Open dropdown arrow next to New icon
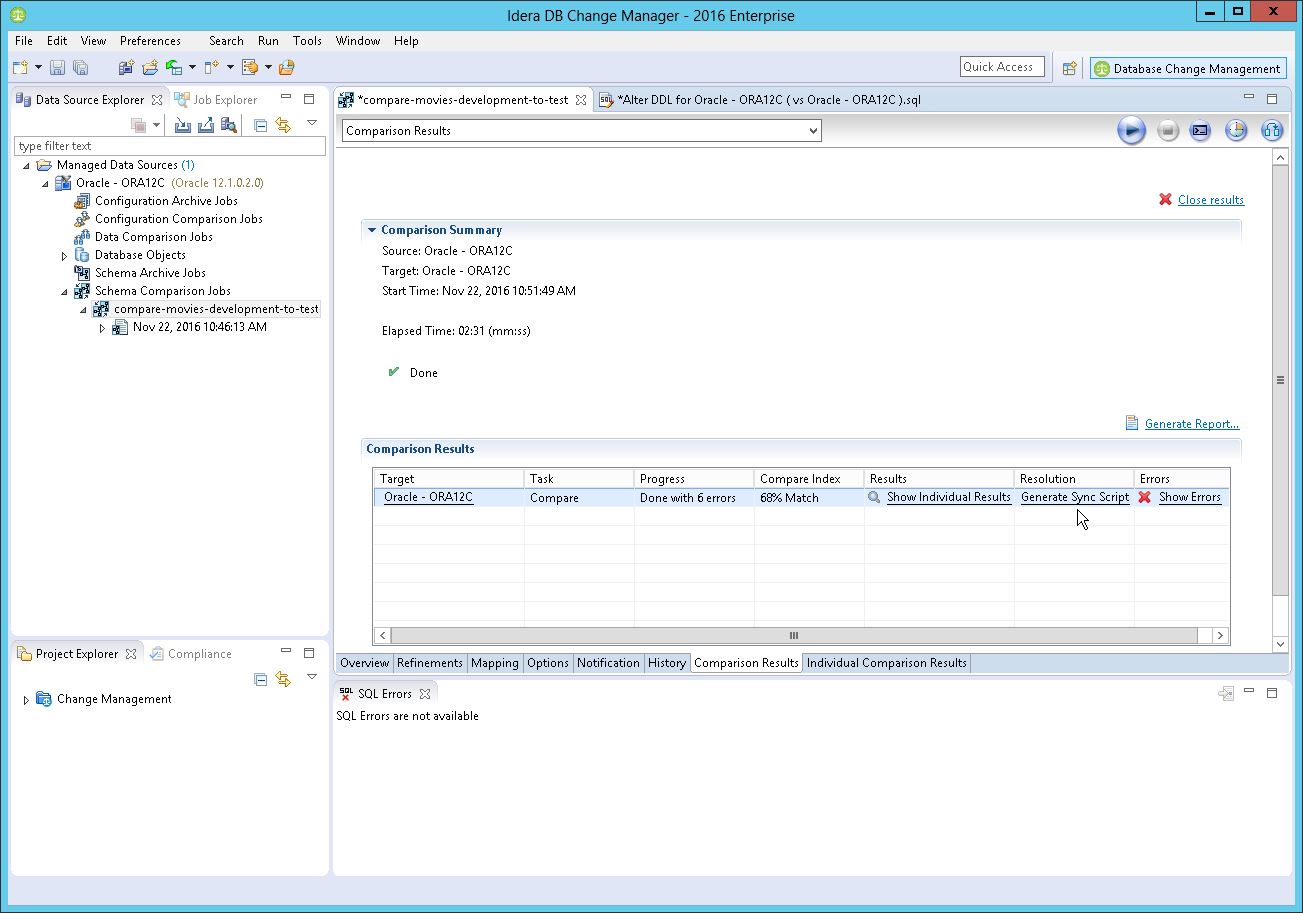The height and width of the screenshot is (913, 1303). coord(38,68)
